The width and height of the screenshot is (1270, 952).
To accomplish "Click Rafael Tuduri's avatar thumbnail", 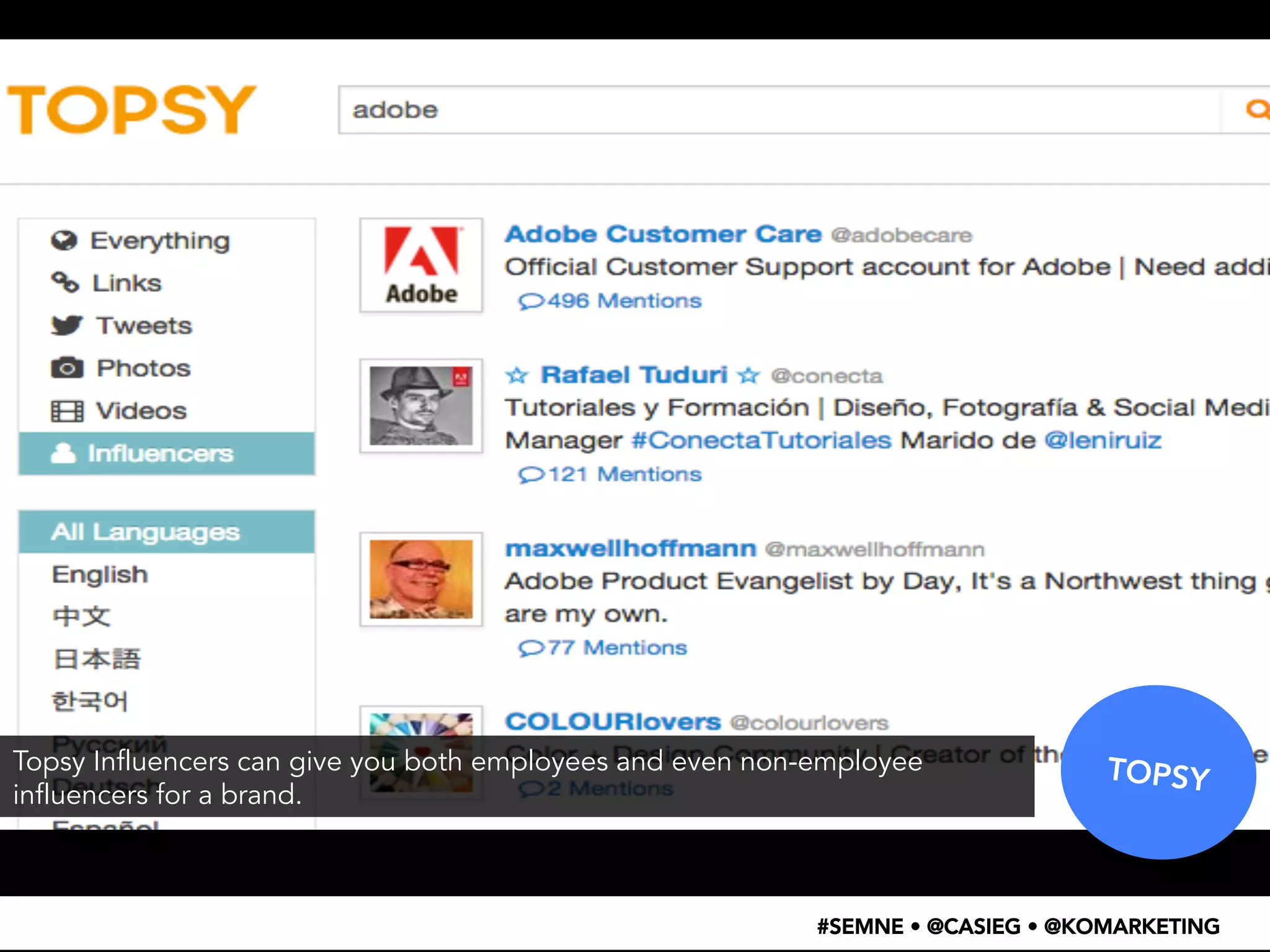I will pyautogui.click(x=421, y=406).
